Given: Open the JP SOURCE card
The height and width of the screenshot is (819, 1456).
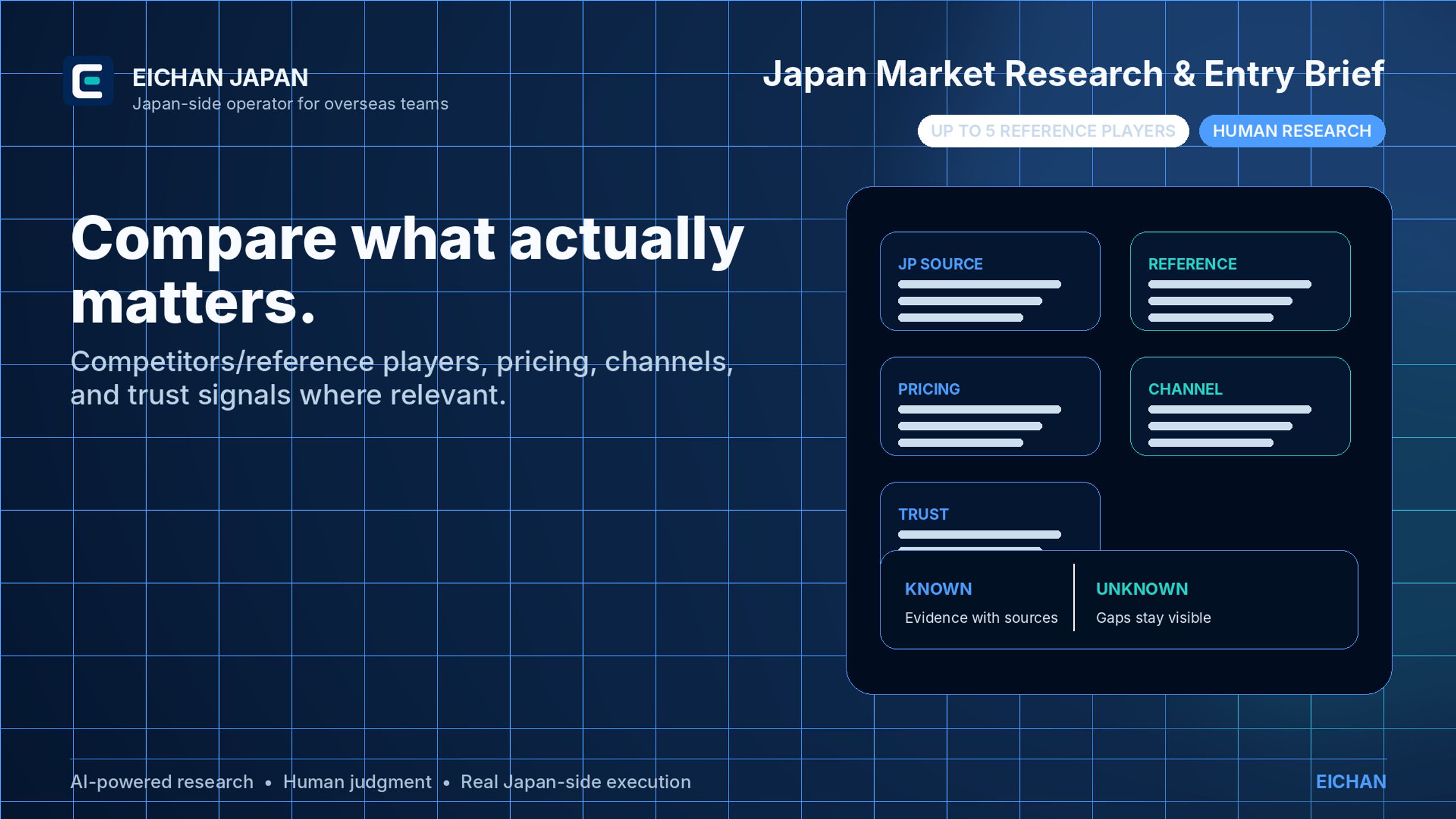Looking at the screenshot, I should coord(990,281).
